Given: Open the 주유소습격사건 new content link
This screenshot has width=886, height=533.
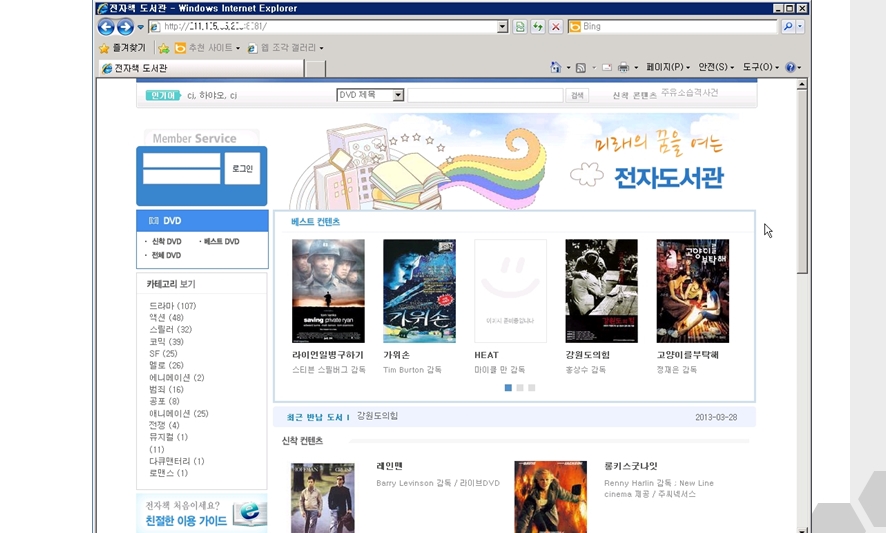Looking at the screenshot, I should 689,92.
